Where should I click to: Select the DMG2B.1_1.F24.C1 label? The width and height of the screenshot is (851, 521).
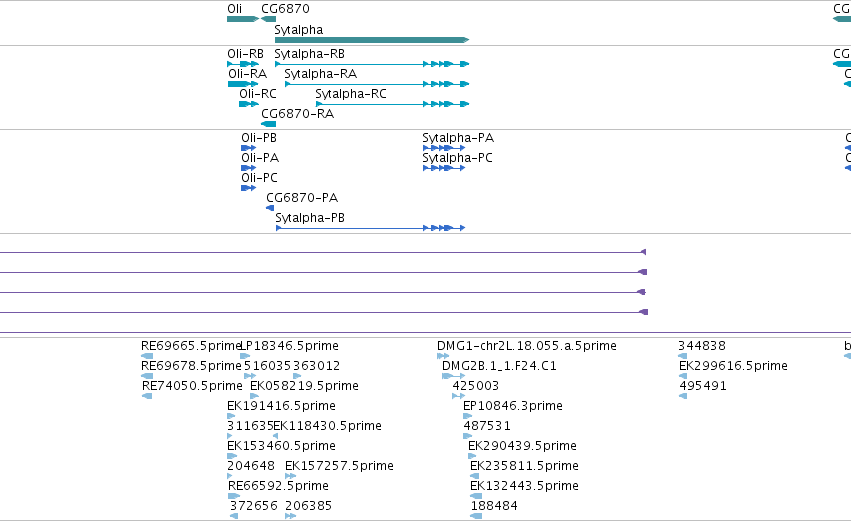[499, 366]
